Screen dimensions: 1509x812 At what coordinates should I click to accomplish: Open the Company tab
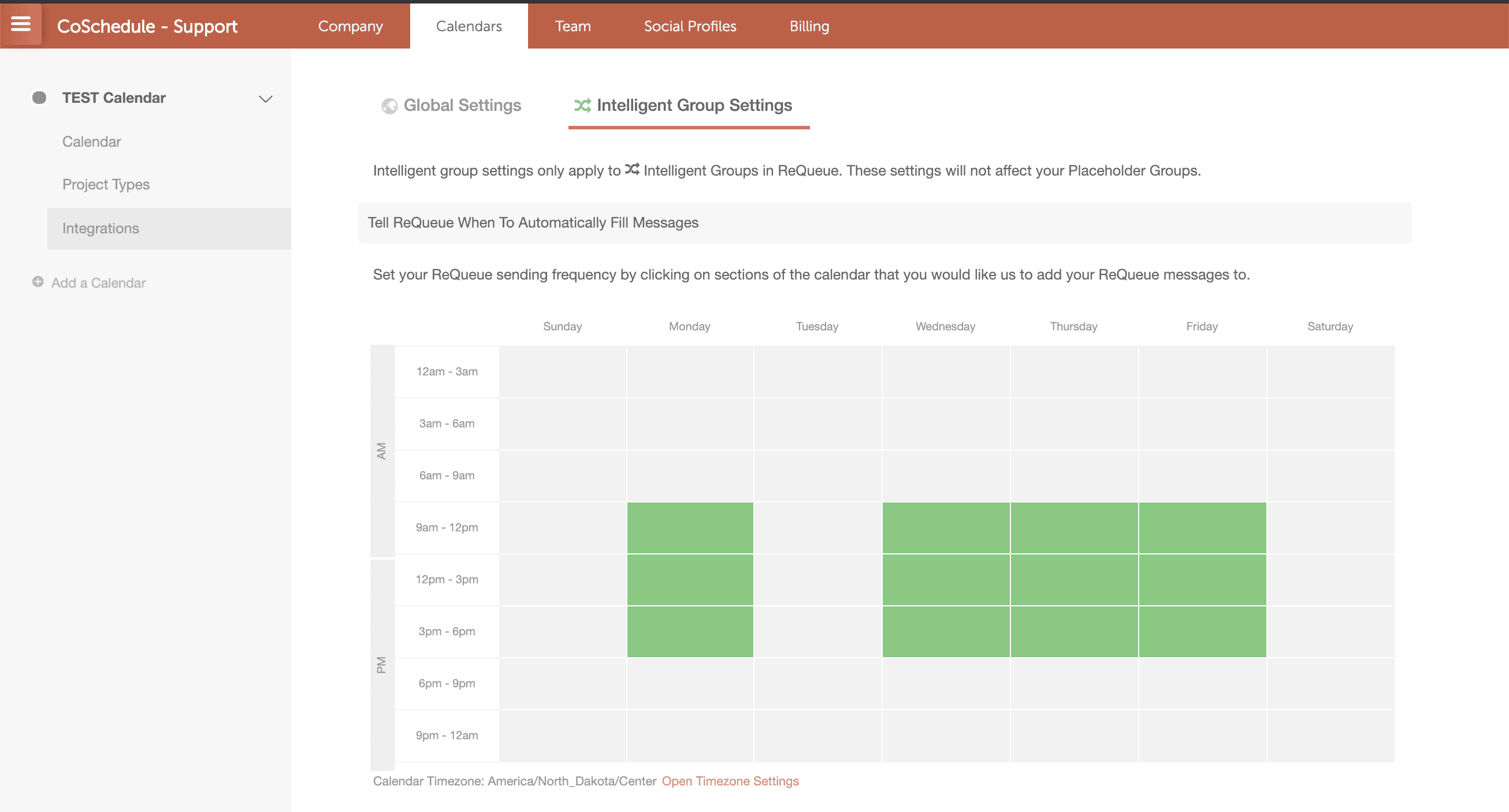(350, 27)
